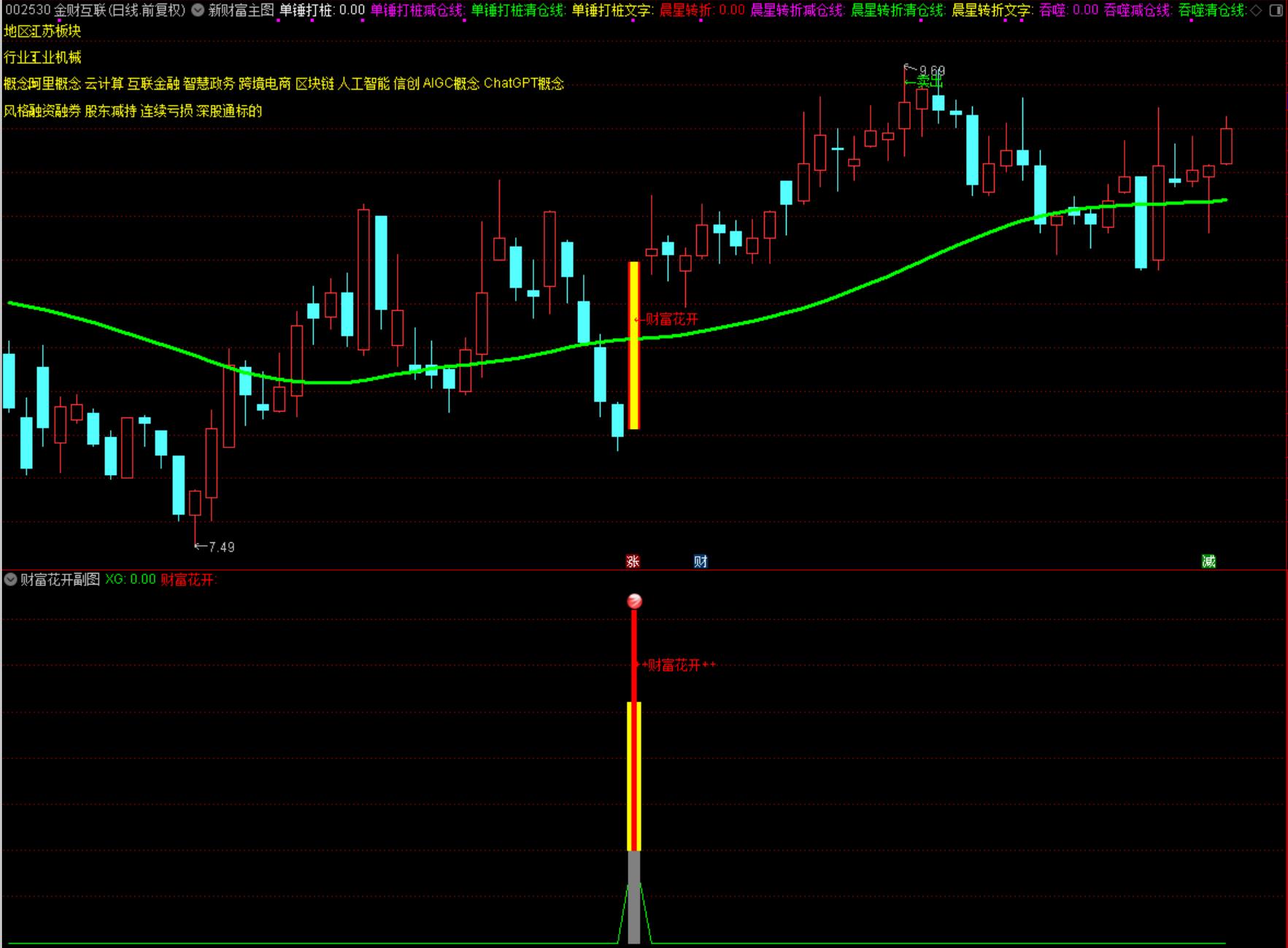Click the 晨星转折: 0.00 label

702,10
